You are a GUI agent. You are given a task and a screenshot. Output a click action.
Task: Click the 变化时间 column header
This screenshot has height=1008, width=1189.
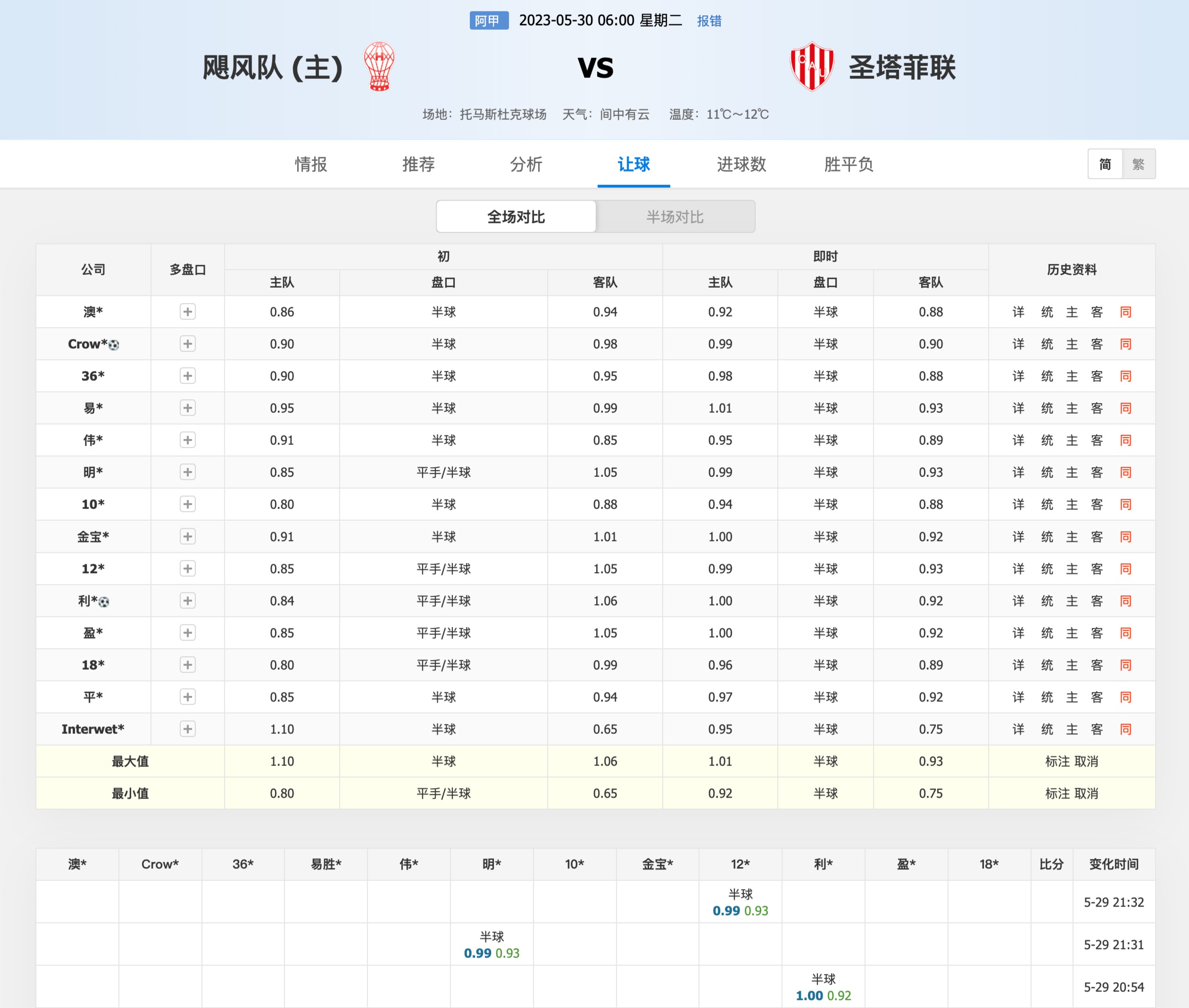[x=1114, y=864]
